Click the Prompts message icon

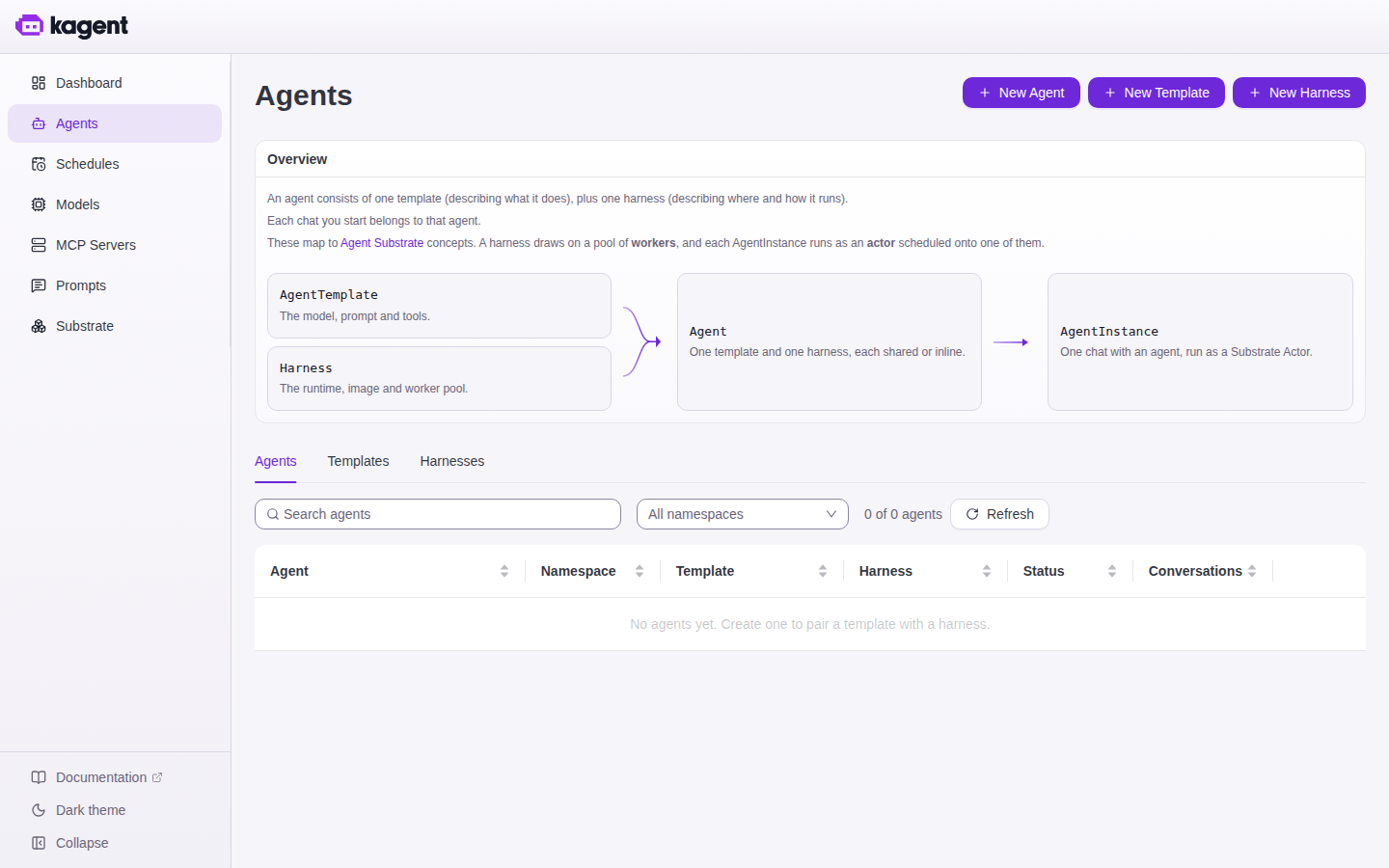click(39, 285)
